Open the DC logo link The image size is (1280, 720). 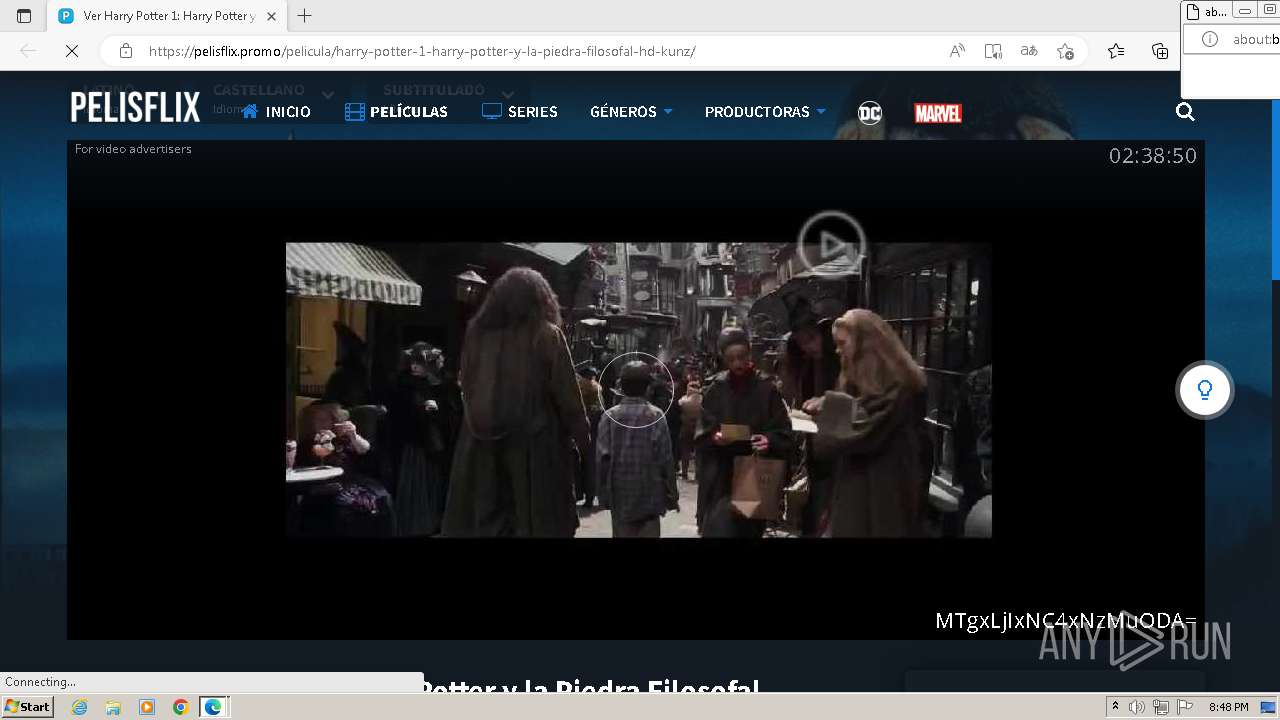(x=870, y=113)
